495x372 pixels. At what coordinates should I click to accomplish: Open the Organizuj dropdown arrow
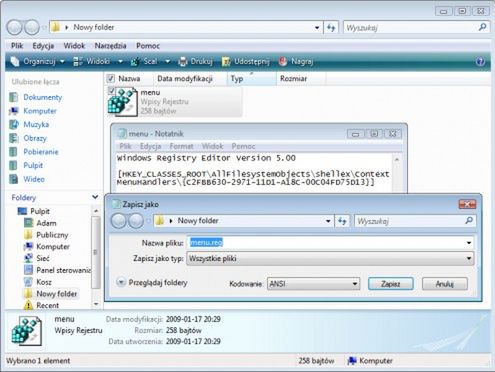click(62, 61)
